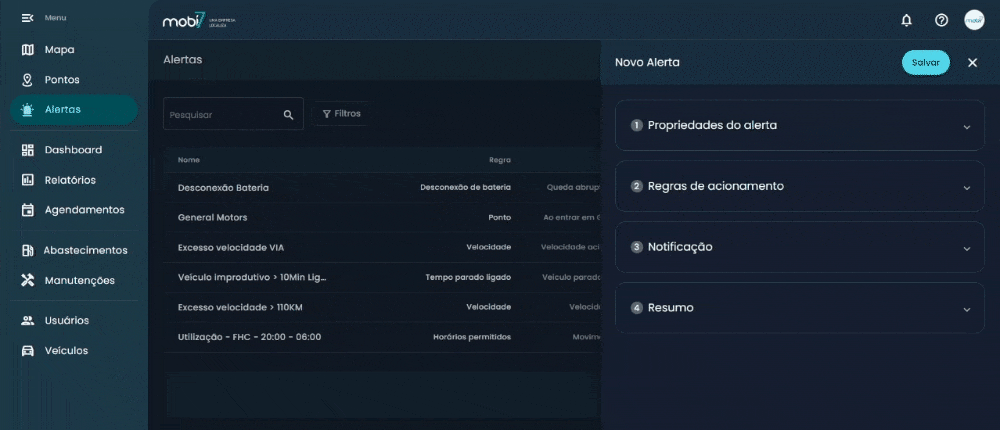Expand Propriedades do alerta section
The height and width of the screenshot is (430, 1000).
click(799, 126)
